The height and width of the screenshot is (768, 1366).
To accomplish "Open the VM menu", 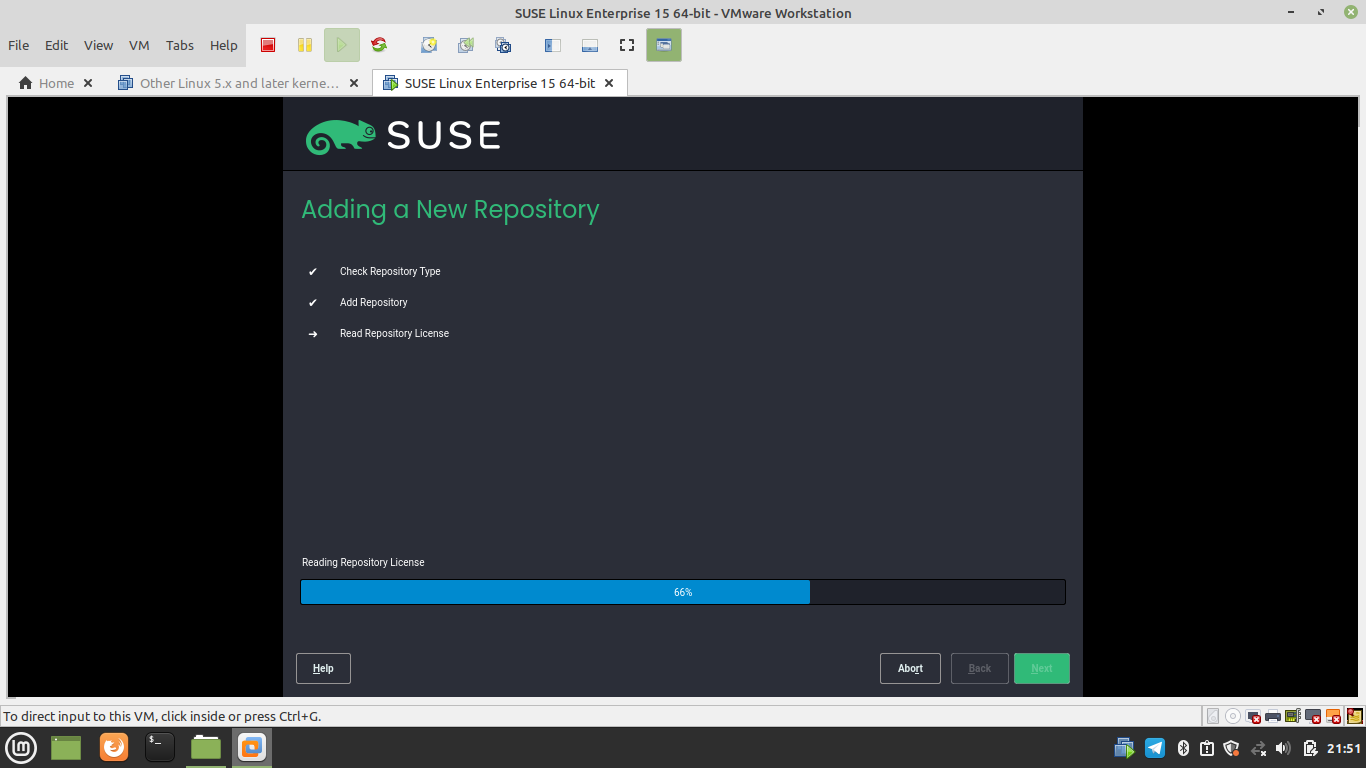I will coord(139,45).
